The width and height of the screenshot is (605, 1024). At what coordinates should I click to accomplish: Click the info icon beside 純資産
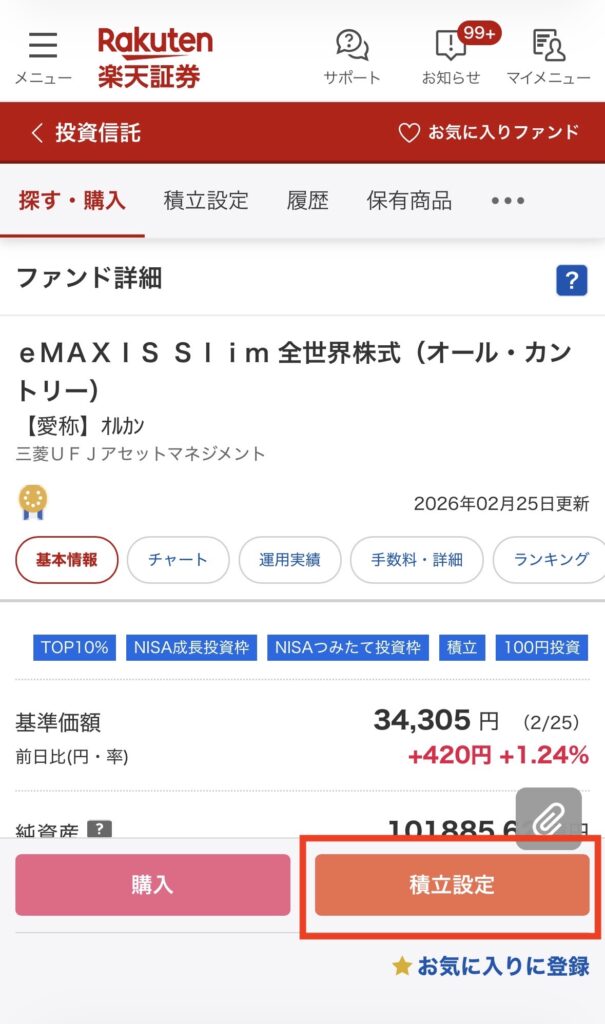click(99, 830)
